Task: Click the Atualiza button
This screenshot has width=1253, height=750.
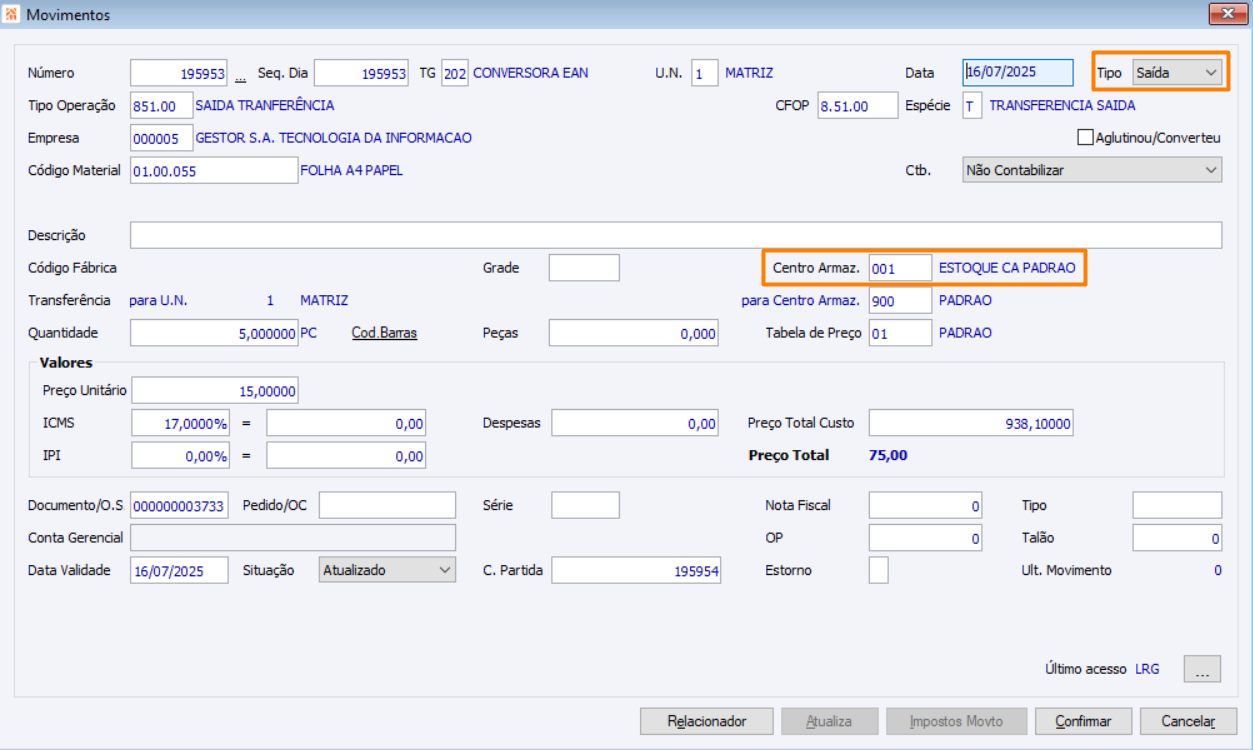Action: pos(829,721)
